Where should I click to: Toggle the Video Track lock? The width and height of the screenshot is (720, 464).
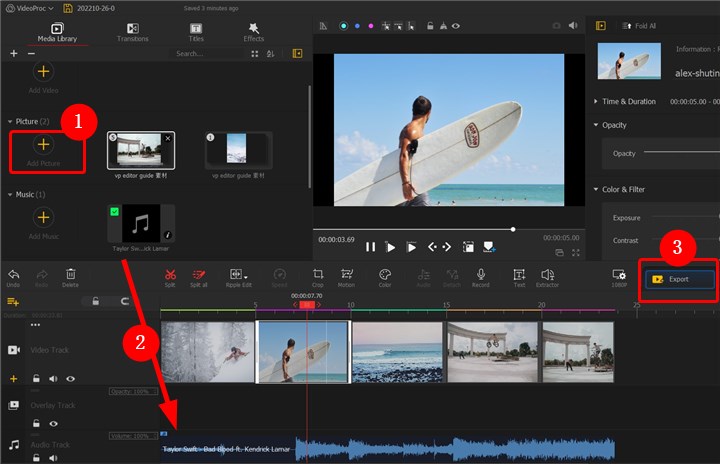(36, 379)
